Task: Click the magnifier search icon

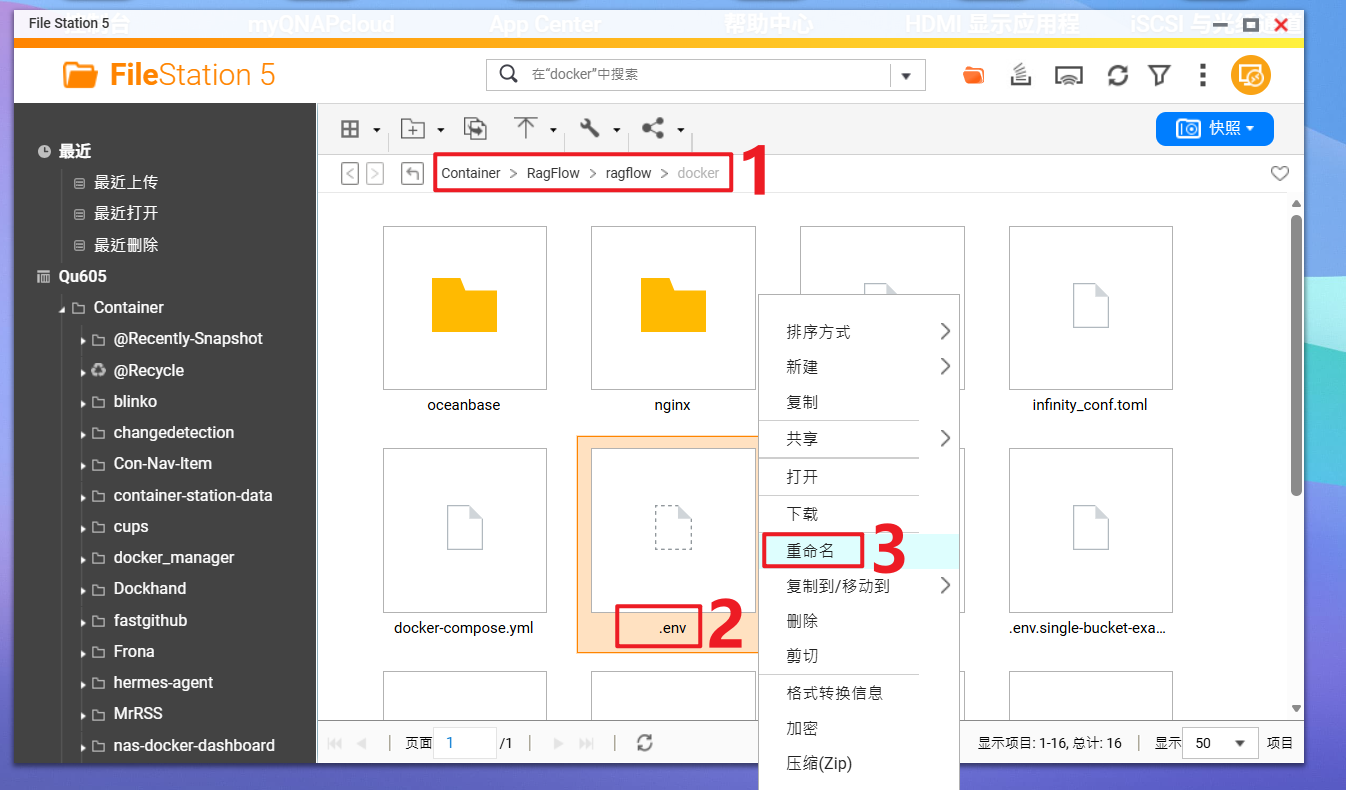Action: click(508, 74)
